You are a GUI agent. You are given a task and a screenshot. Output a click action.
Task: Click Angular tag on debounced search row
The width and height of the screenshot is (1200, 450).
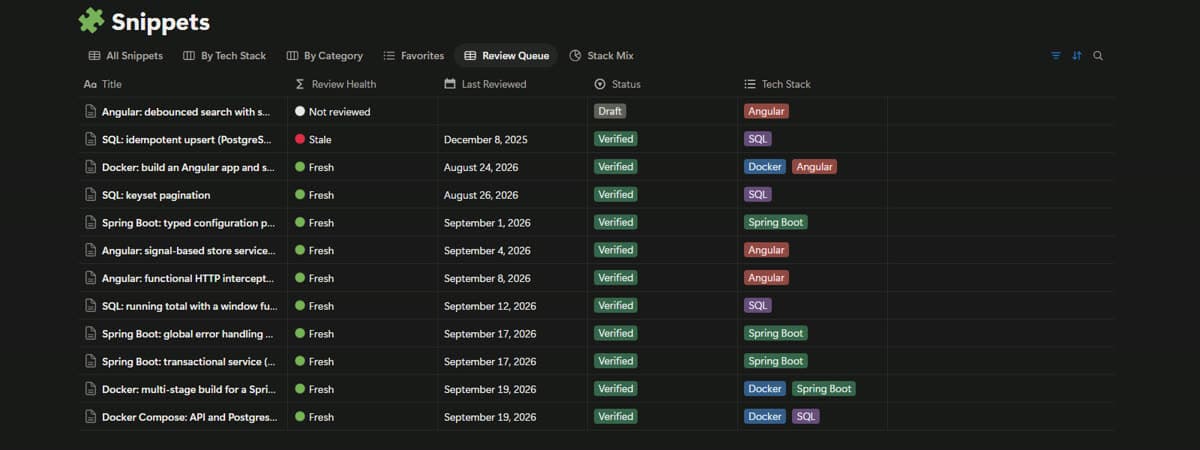click(x=766, y=112)
